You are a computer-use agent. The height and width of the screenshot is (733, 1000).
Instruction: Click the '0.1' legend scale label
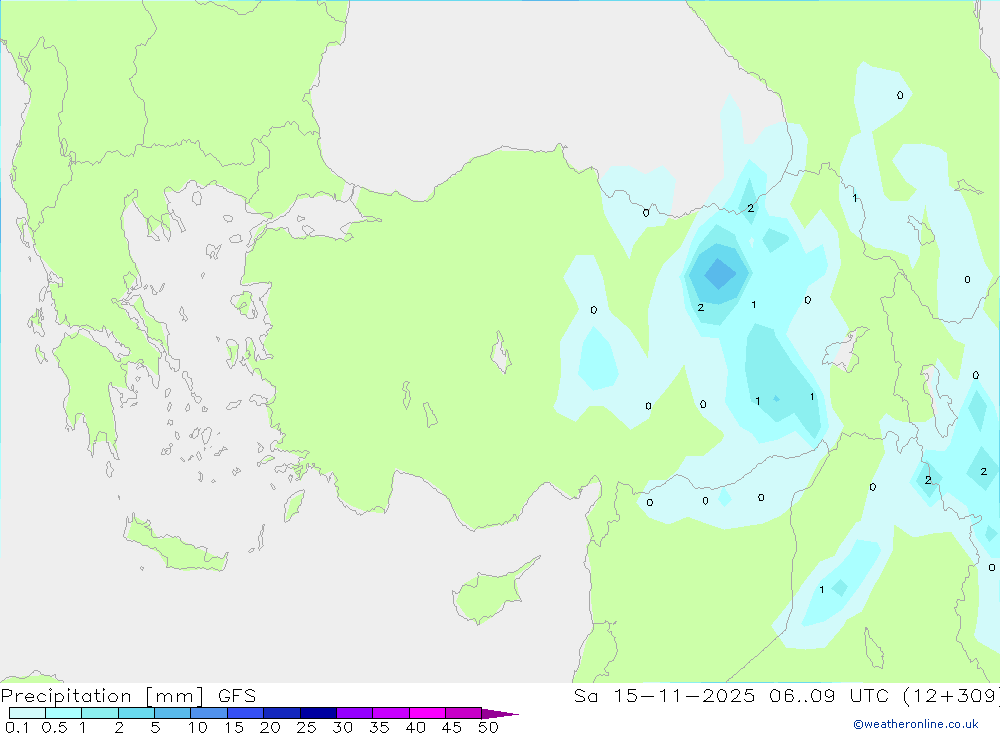[17, 727]
